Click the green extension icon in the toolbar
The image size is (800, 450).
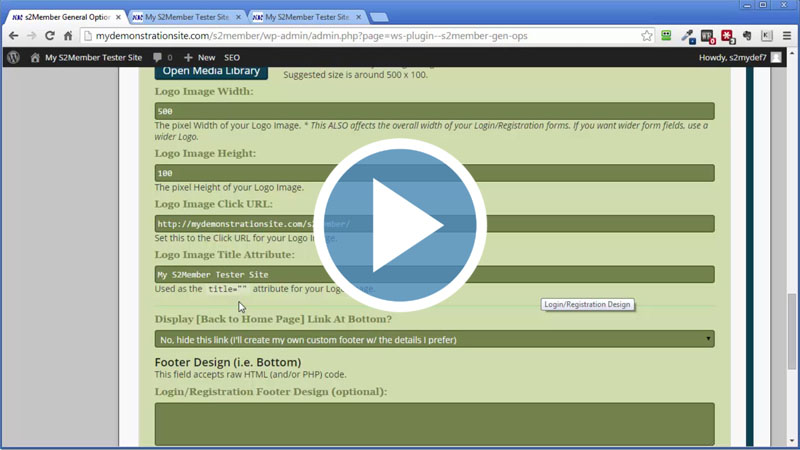[667, 36]
